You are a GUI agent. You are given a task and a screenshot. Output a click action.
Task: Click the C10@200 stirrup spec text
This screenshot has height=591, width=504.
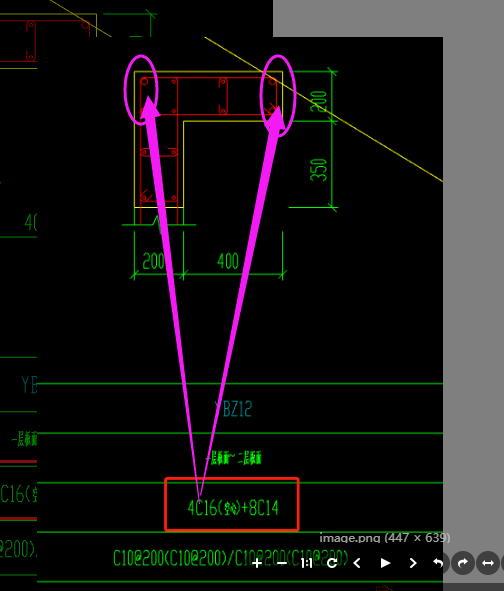230,558
